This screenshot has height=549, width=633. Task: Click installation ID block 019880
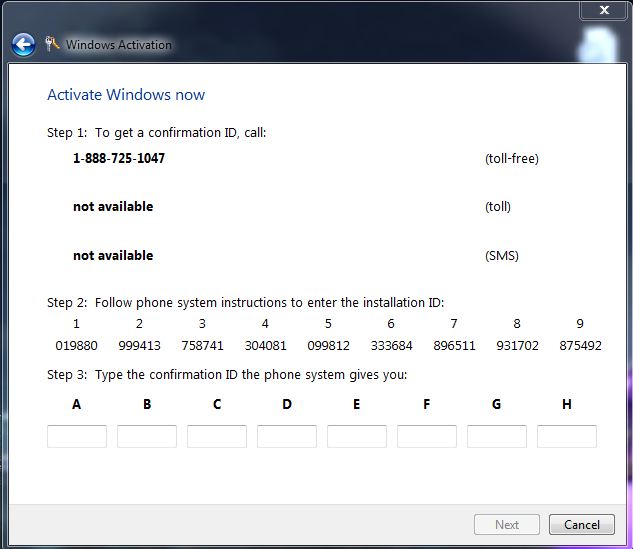point(76,346)
